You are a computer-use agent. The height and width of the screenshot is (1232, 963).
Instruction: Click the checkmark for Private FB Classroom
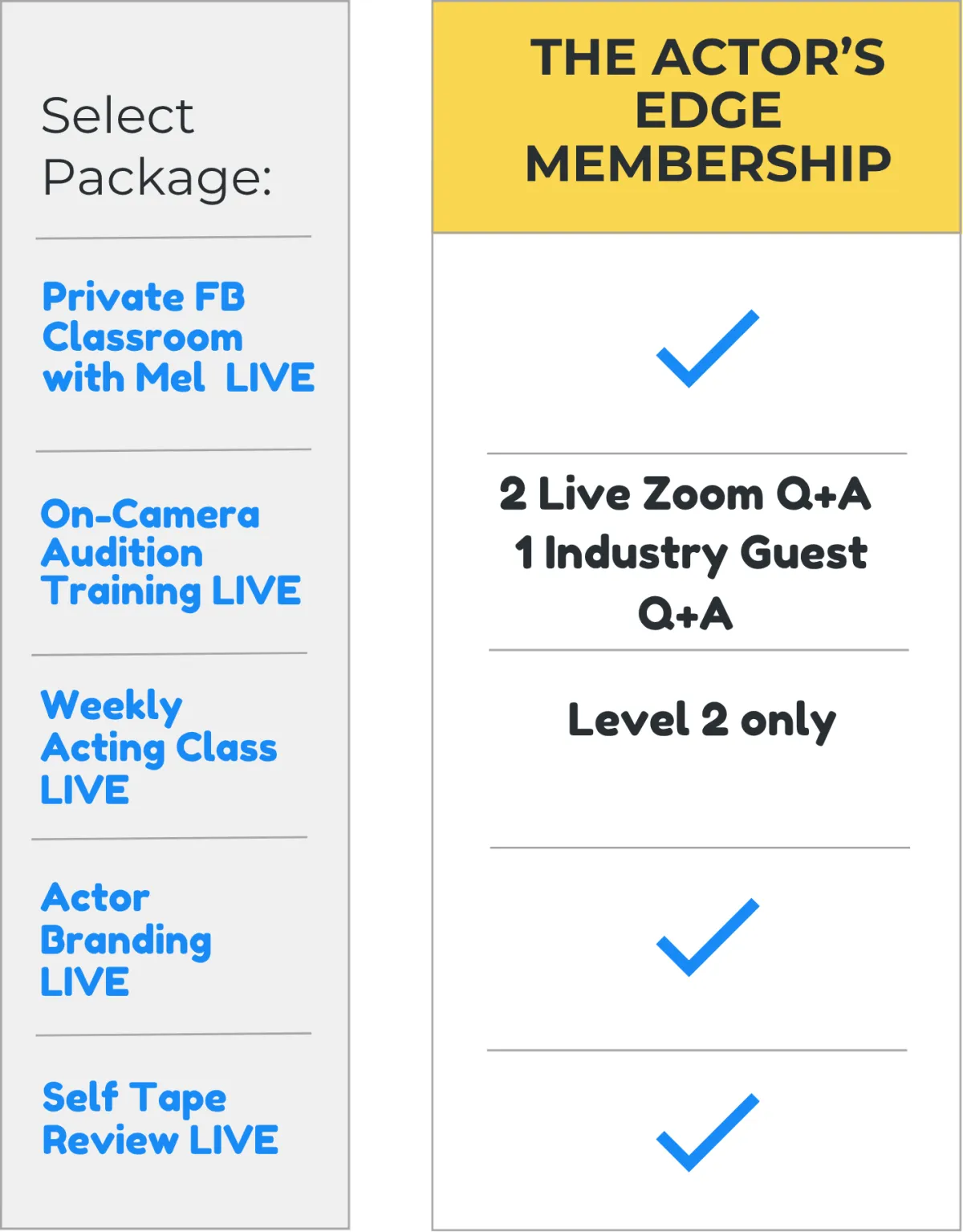pos(708,348)
